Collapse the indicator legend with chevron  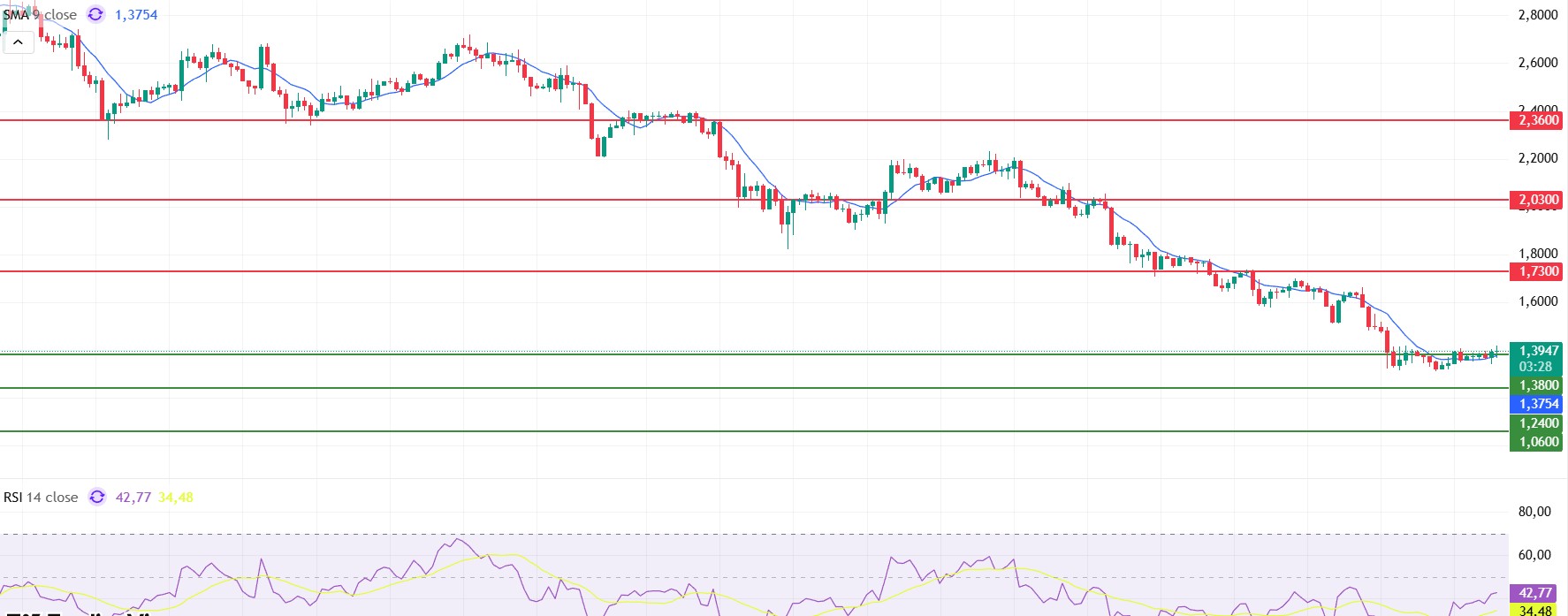pyautogui.click(x=18, y=42)
